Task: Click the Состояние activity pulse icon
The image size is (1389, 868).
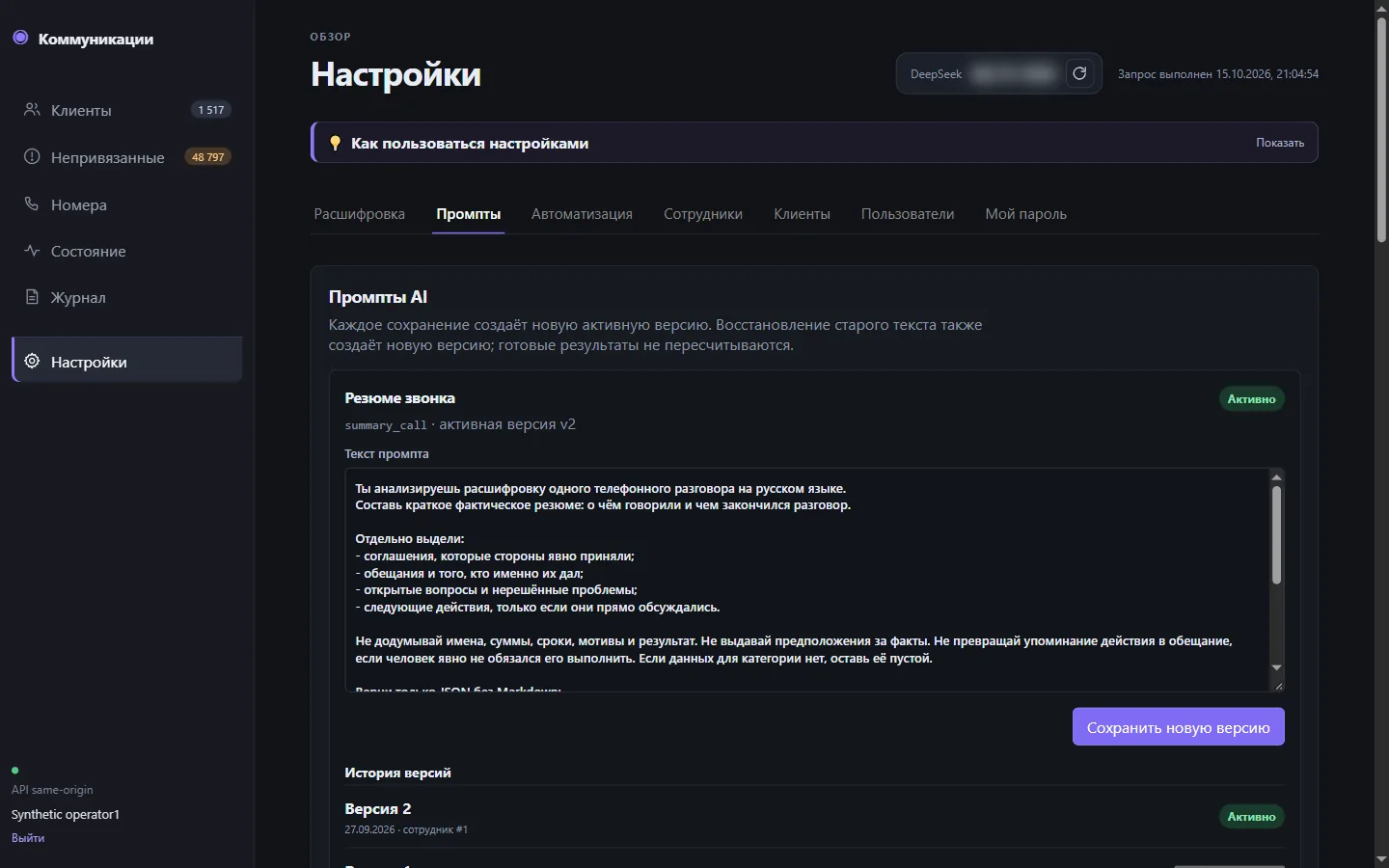Action: tap(32, 251)
